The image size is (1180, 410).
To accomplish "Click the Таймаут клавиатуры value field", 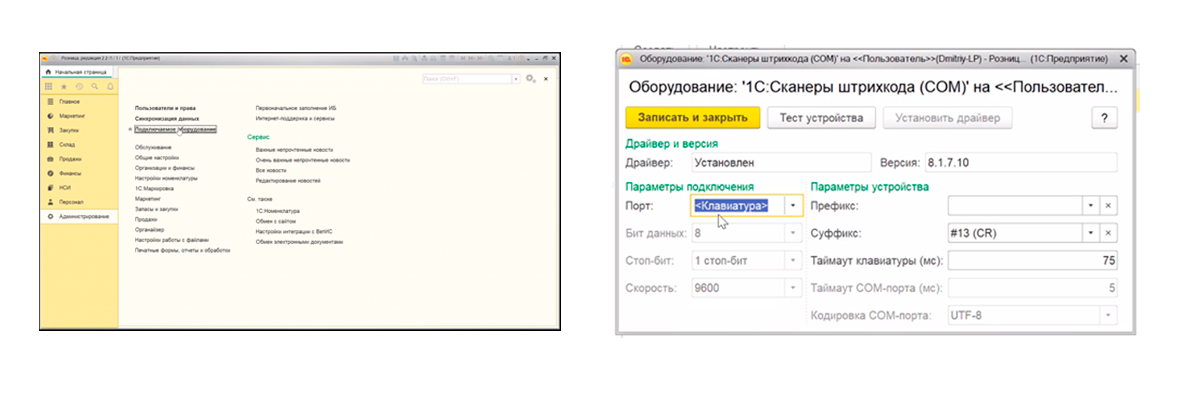I will click(x=1032, y=261).
